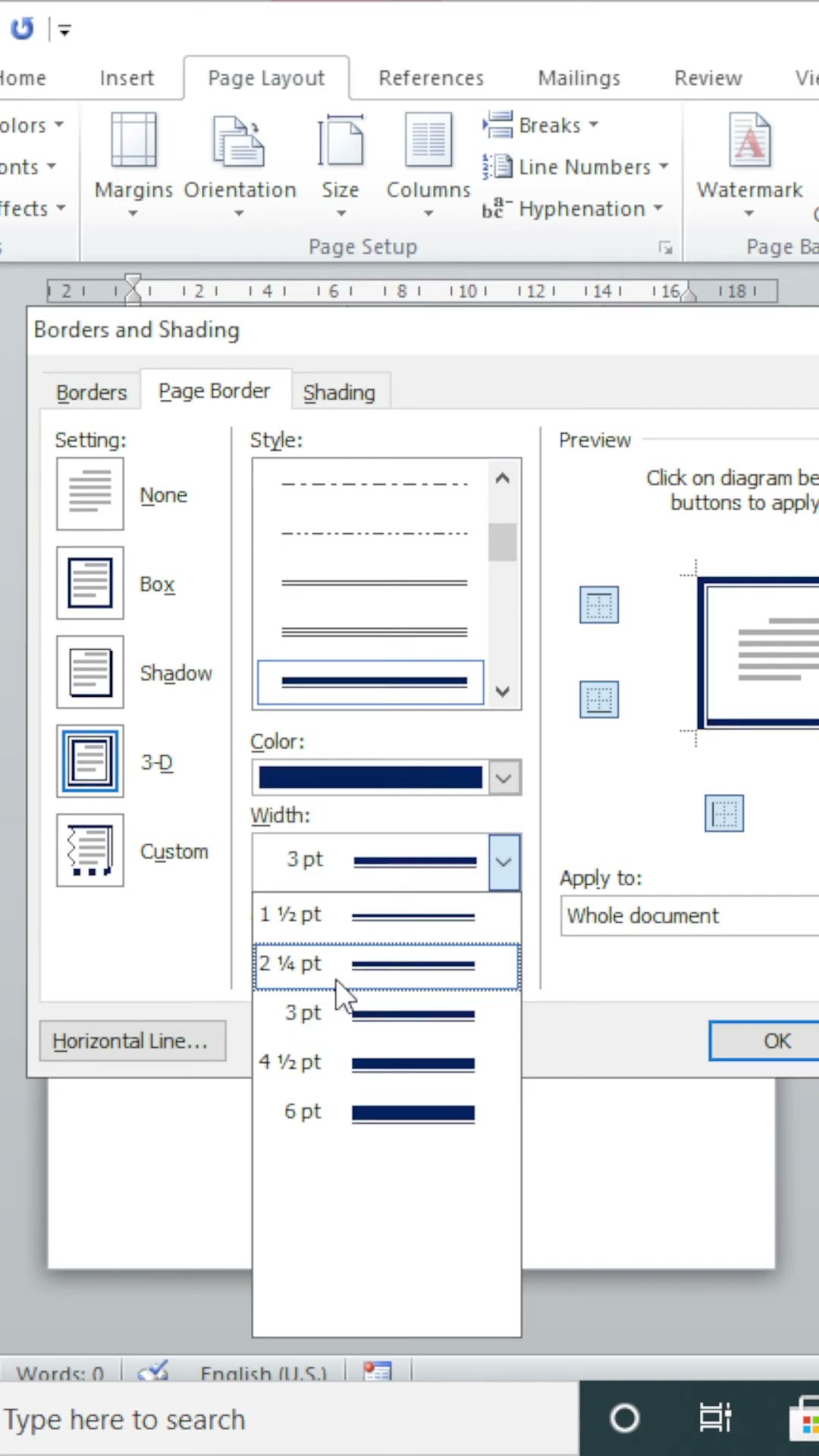Click the Repeat icon in quick access toolbar
This screenshot has width=819, height=1456.
point(22,29)
